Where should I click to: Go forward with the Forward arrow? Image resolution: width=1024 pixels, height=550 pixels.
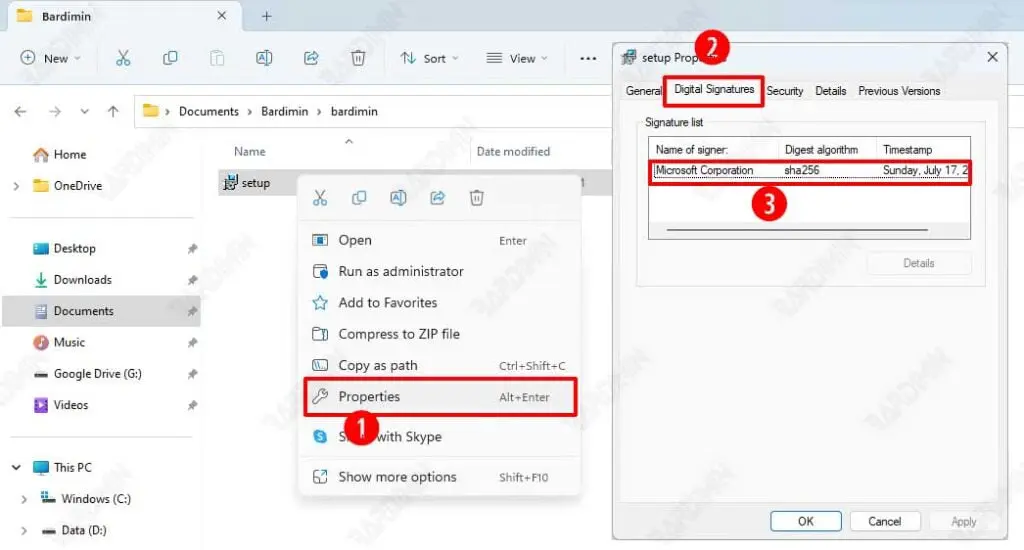[55, 112]
